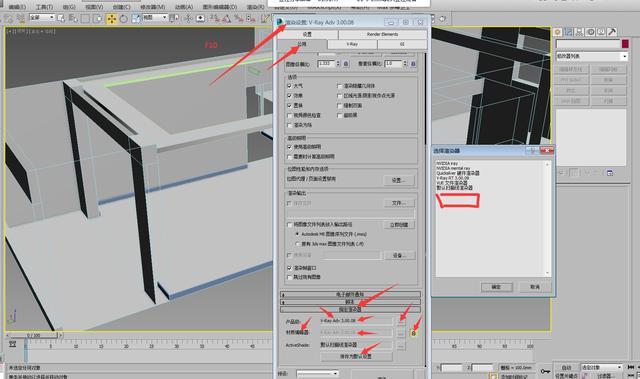
Task: Expand the Email Notifications rollout
Action: [x=350, y=294]
